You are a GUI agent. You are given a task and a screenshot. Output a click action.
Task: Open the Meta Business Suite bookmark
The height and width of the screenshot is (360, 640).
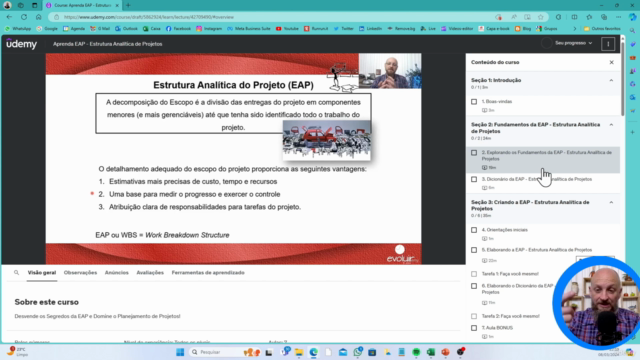click(249, 29)
